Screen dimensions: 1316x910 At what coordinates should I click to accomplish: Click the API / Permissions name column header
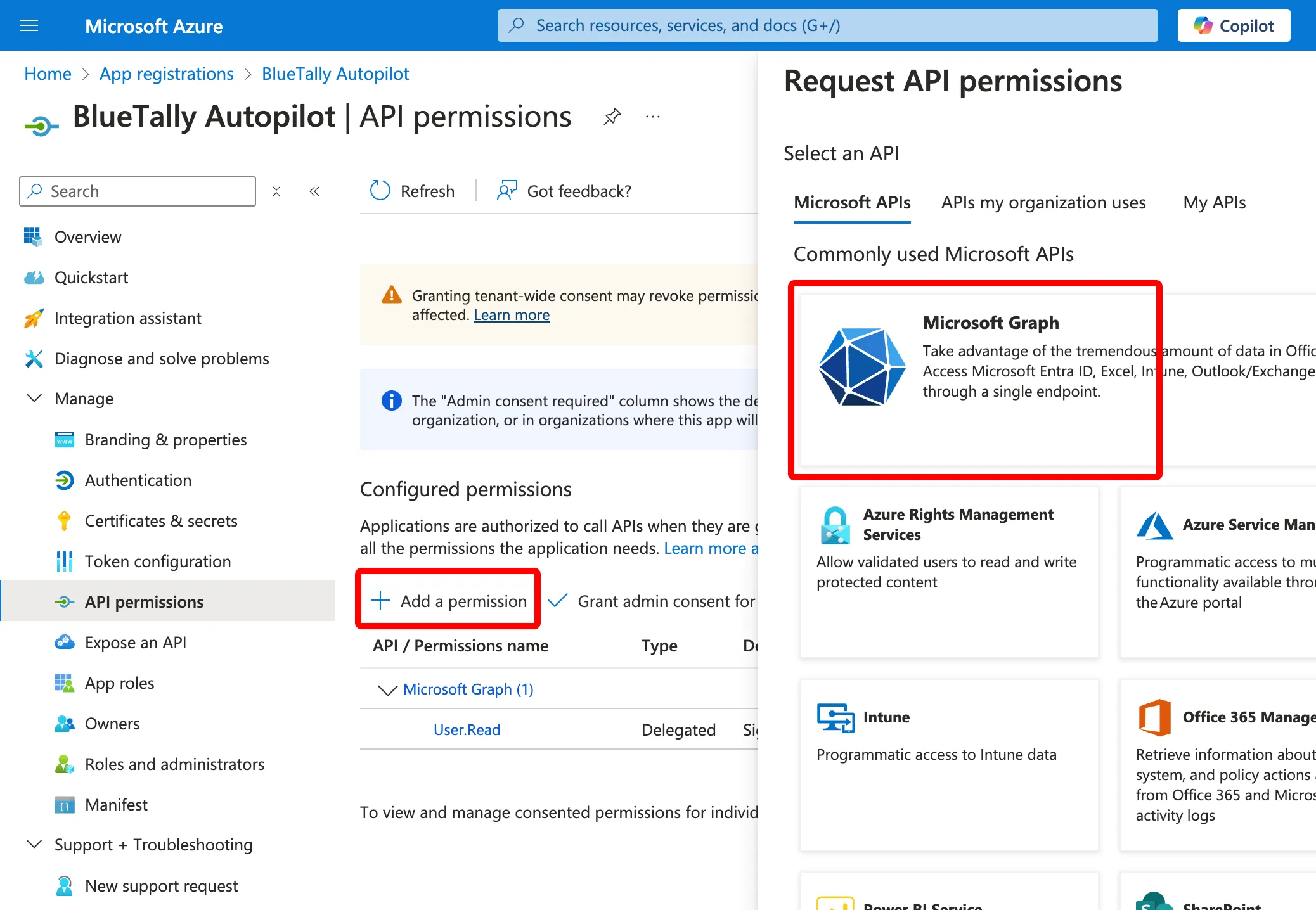point(460,646)
